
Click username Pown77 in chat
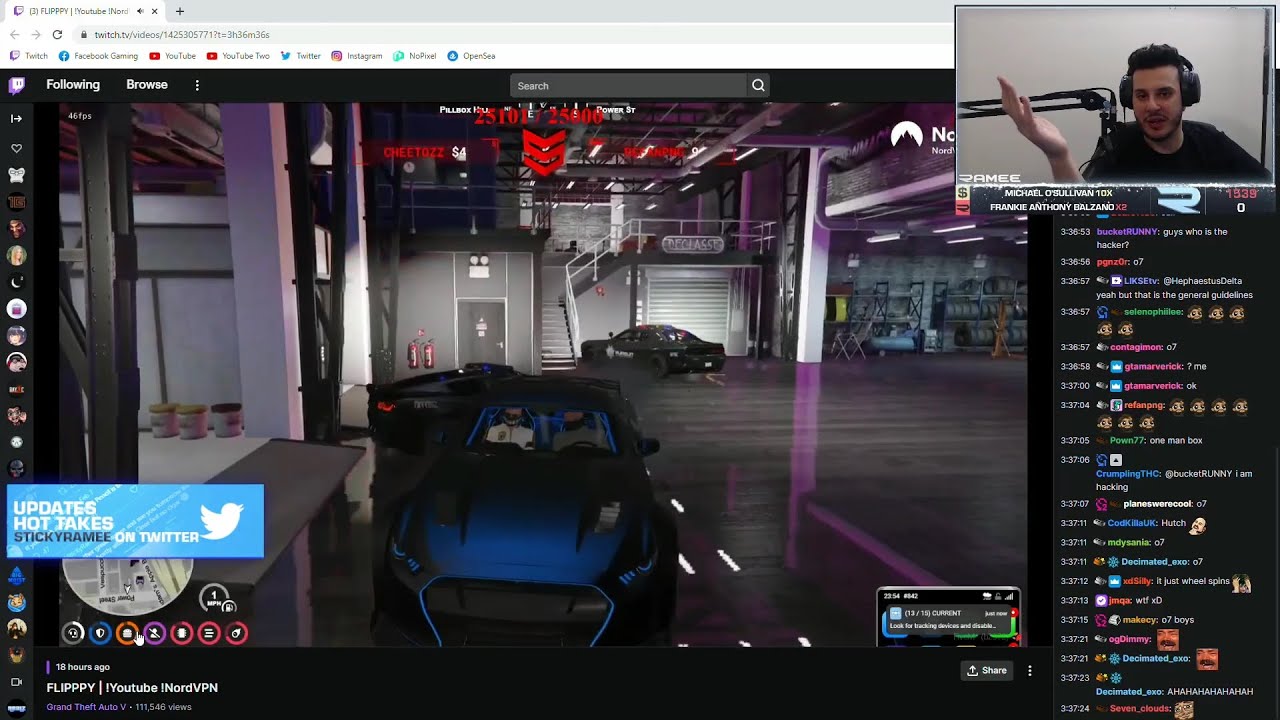[1126, 441]
